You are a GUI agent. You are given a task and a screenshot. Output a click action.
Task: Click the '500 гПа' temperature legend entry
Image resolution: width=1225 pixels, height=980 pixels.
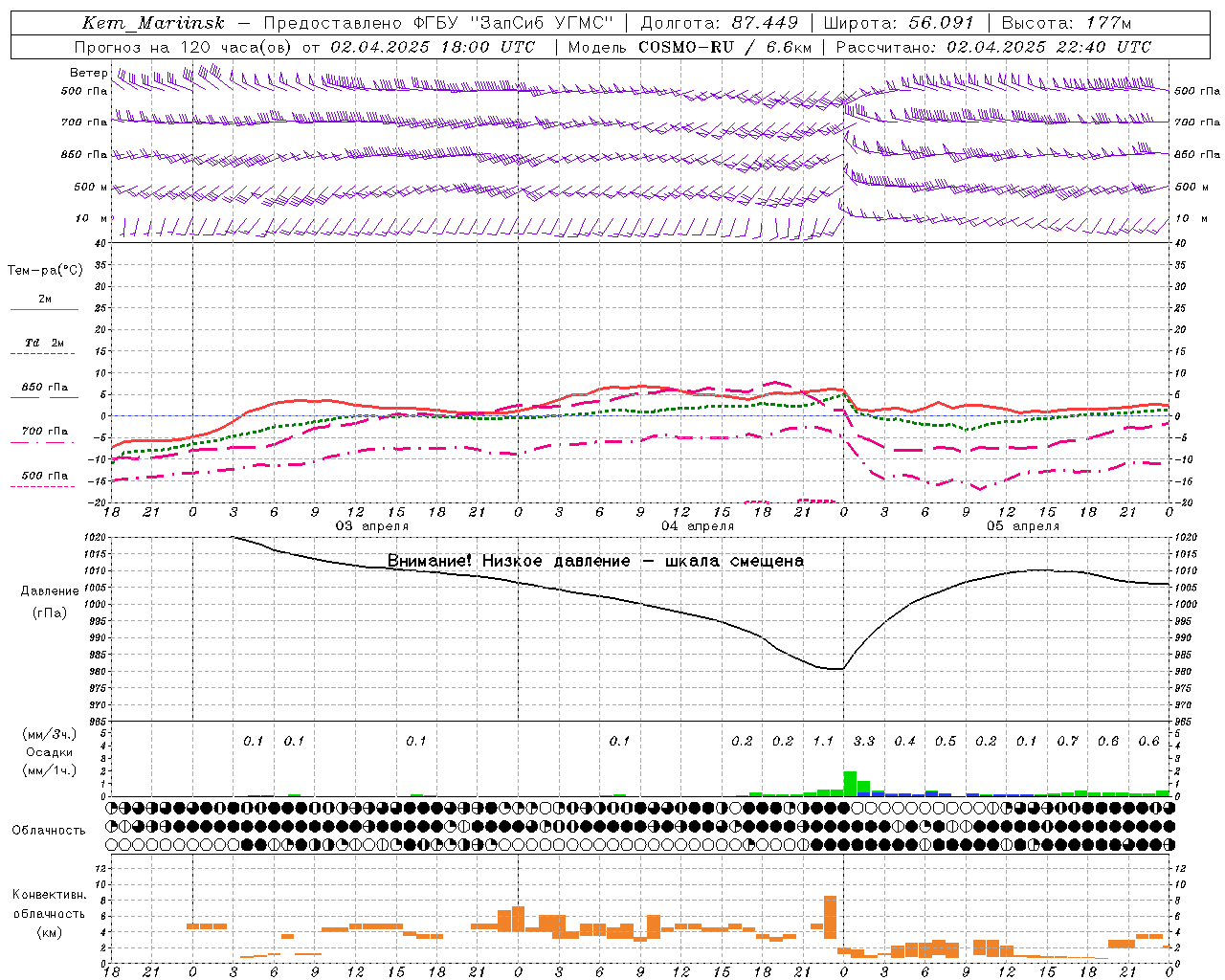tap(45, 476)
